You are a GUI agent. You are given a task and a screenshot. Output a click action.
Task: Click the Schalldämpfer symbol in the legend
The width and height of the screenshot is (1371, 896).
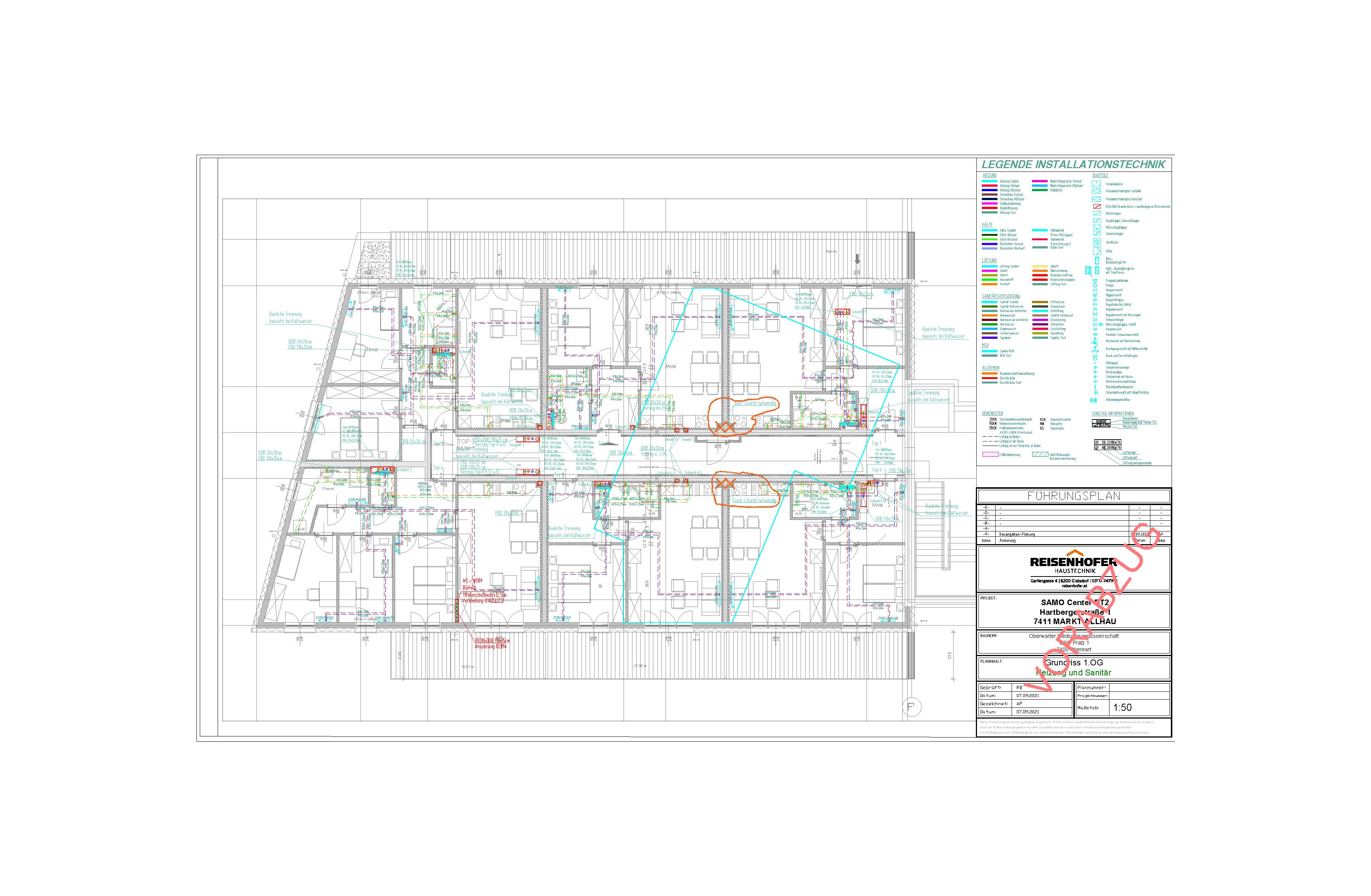(1097, 184)
